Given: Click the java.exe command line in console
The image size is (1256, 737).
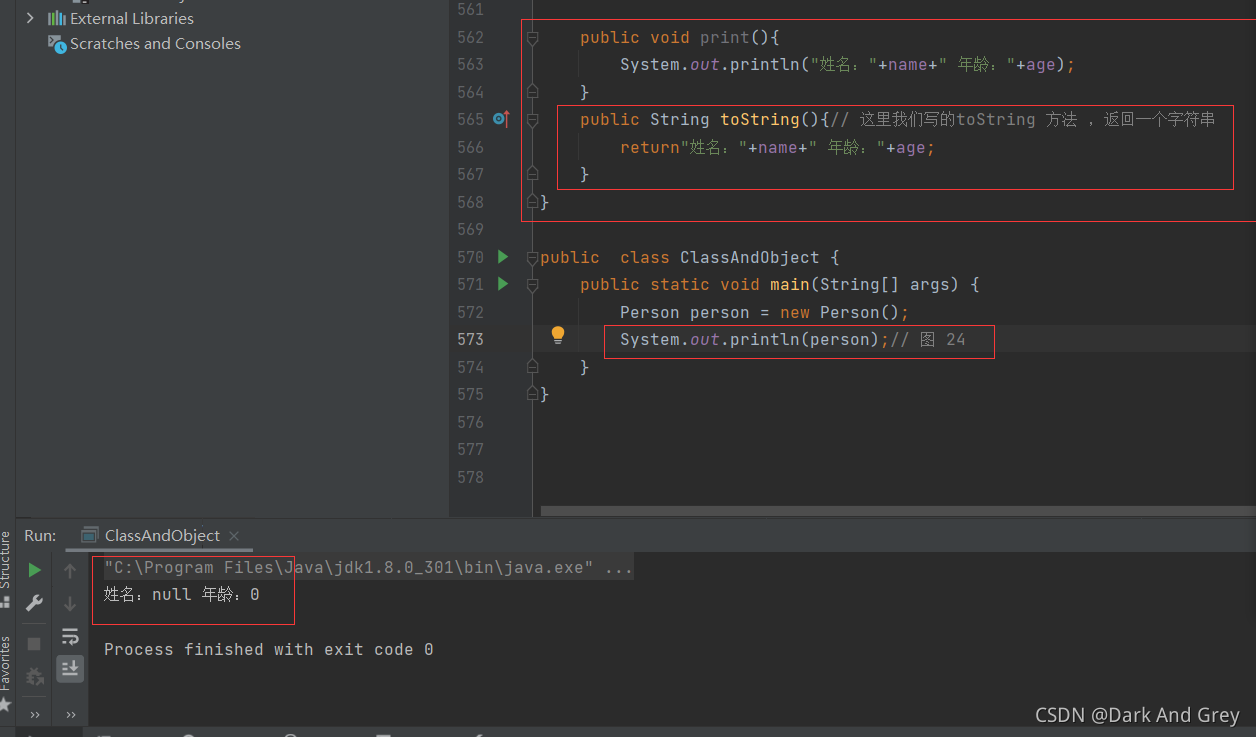Looking at the screenshot, I should click(368, 568).
